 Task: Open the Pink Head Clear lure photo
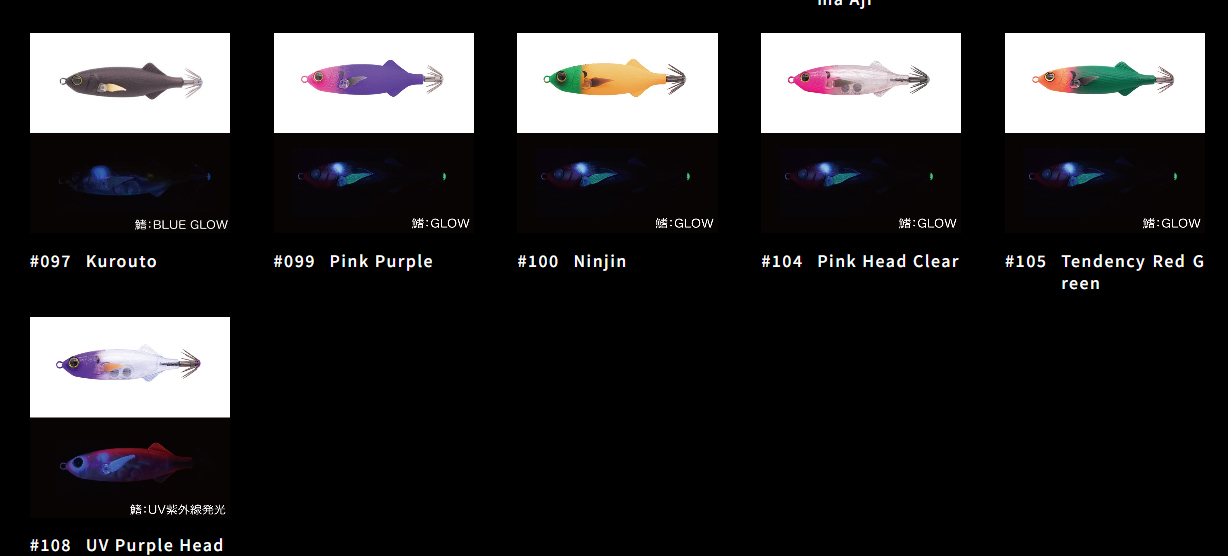coord(861,83)
